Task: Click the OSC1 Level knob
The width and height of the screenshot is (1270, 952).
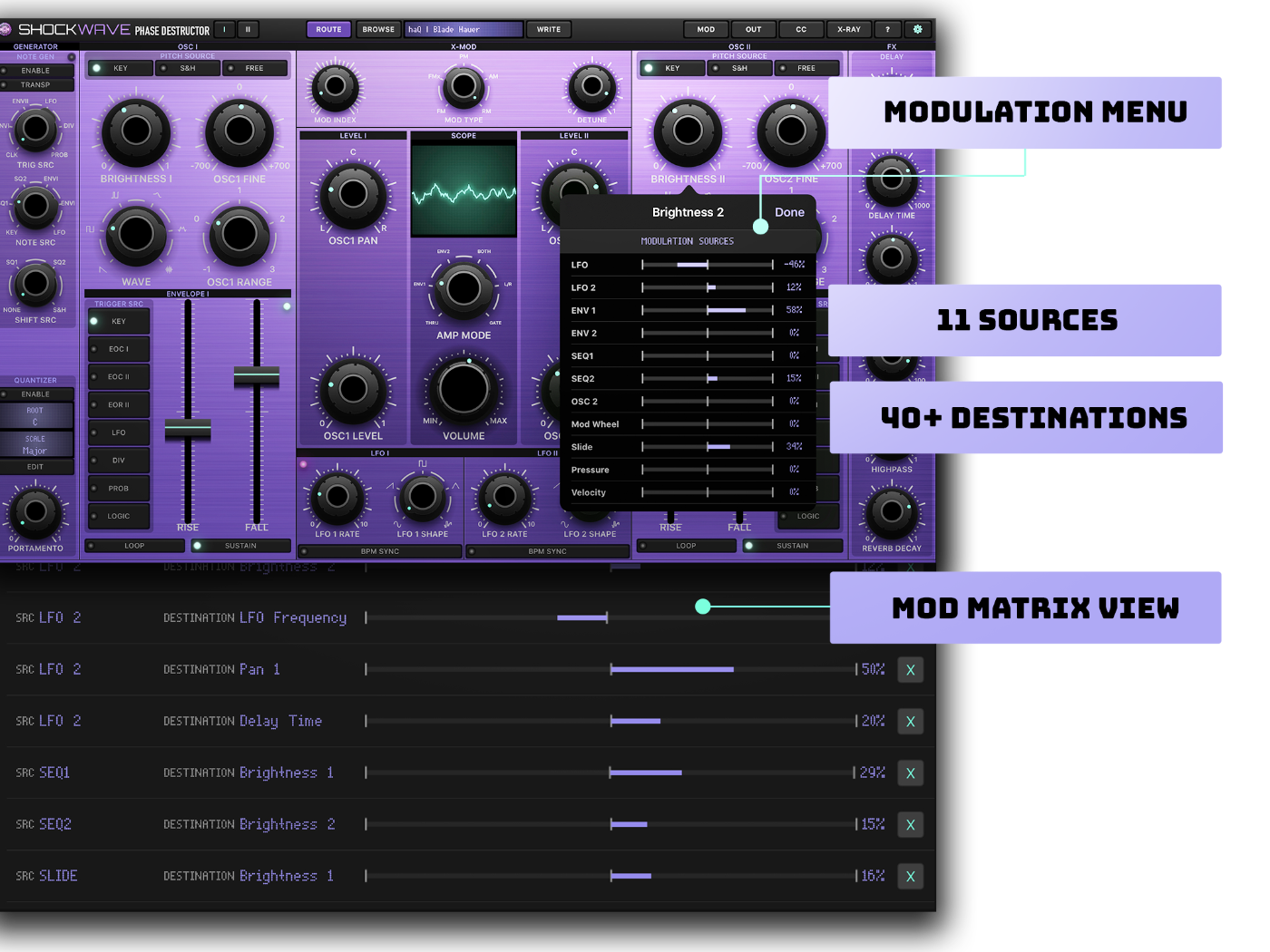Action: coord(353,389)
